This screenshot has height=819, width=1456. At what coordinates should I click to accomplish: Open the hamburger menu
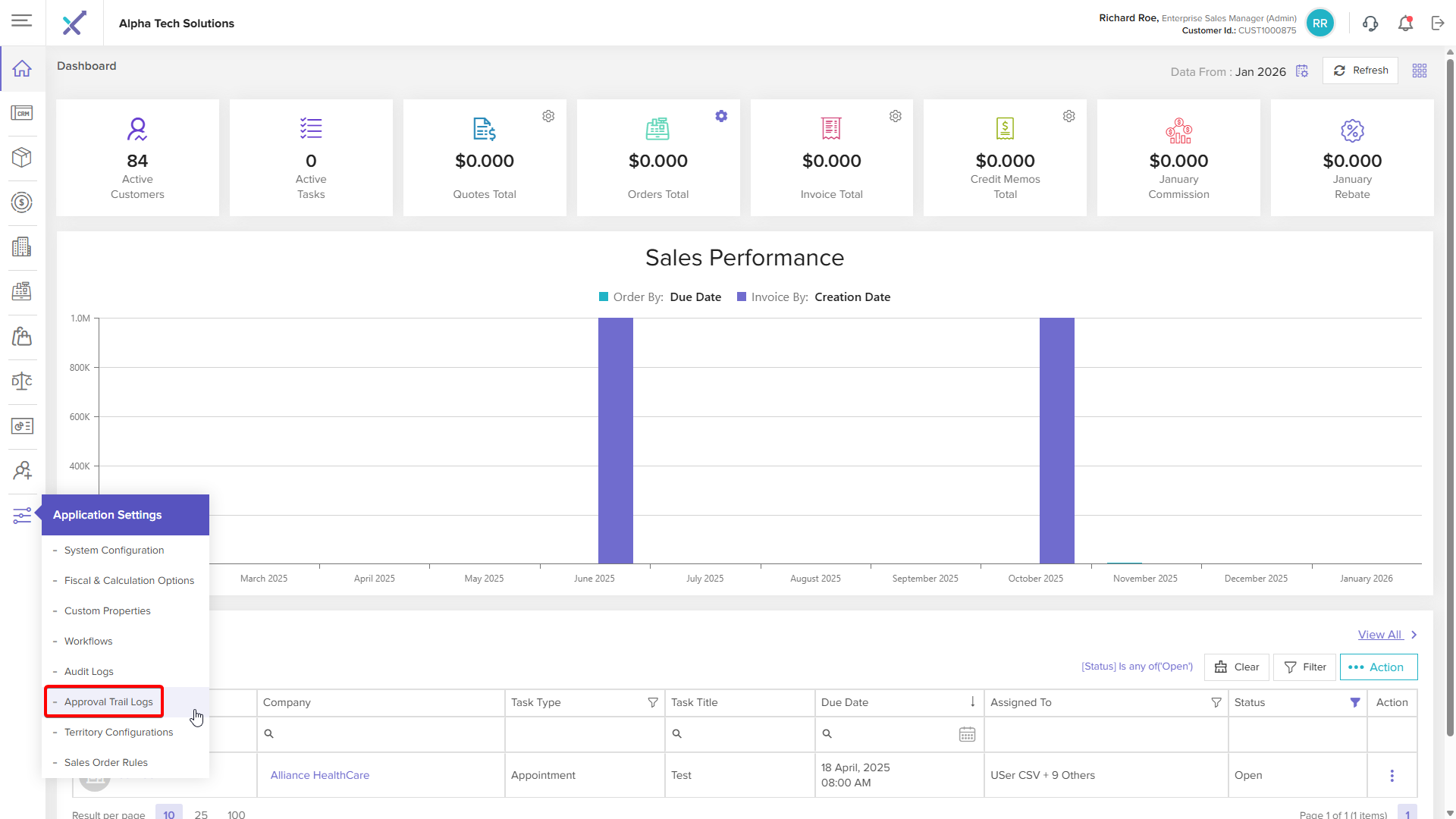[22, 20]
